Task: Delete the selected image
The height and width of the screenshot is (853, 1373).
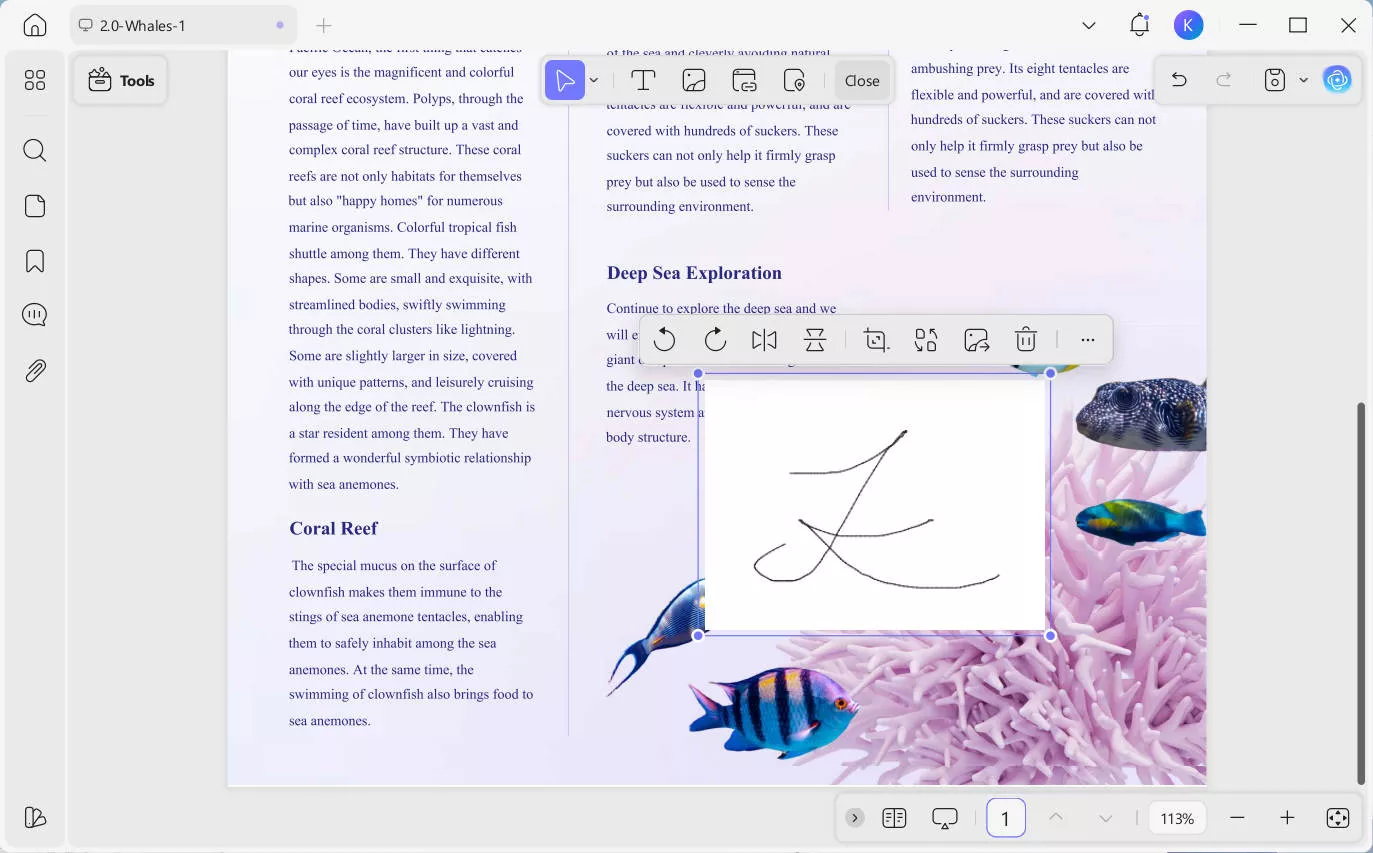Action: click(1025, 340)
